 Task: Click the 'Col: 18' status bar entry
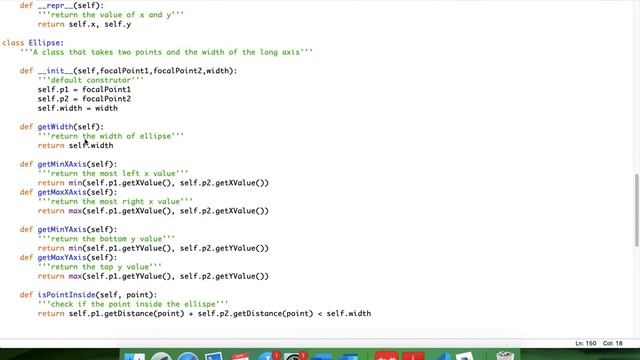tap(613, 344)
